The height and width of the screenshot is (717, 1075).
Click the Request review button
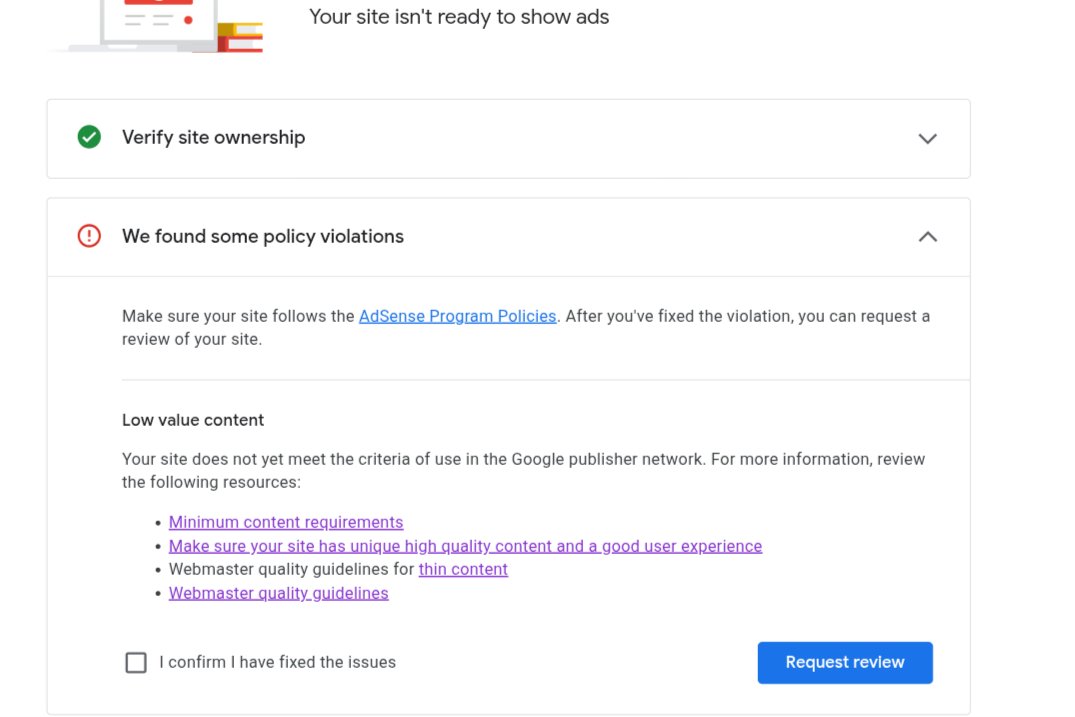pos(845,662)
